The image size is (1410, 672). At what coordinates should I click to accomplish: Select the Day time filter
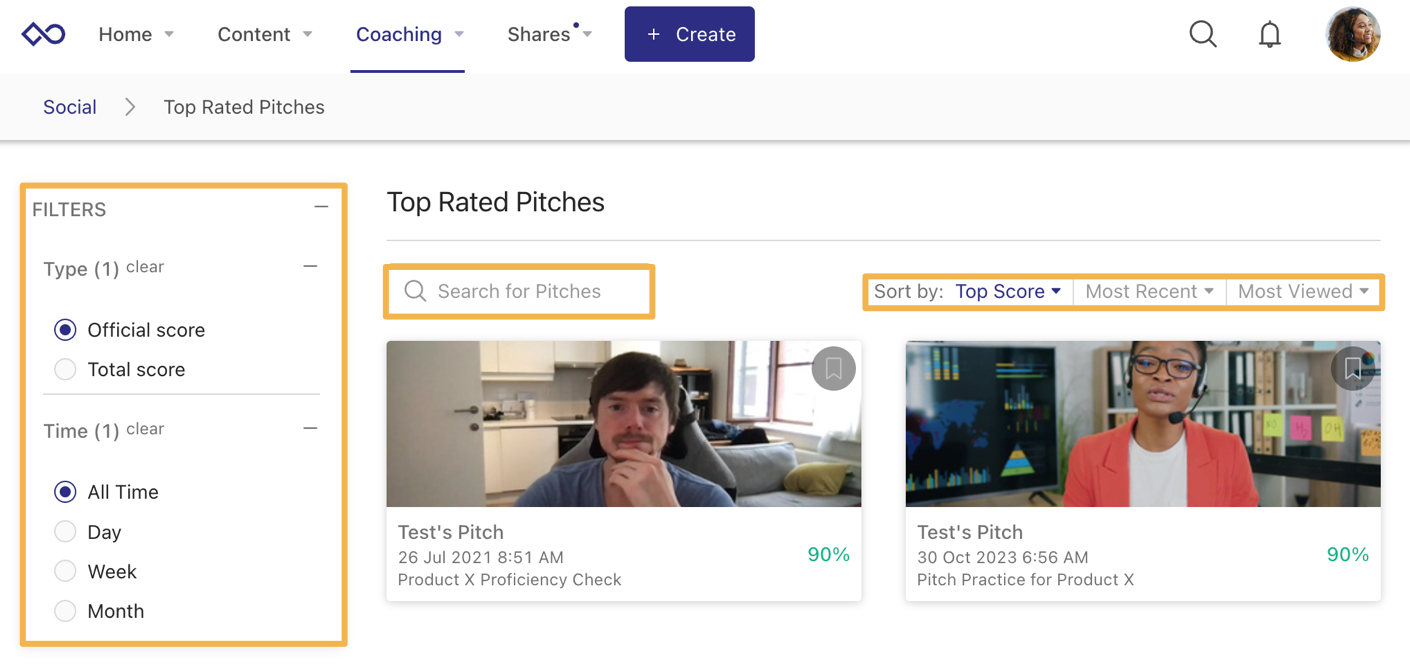(65, 532)
